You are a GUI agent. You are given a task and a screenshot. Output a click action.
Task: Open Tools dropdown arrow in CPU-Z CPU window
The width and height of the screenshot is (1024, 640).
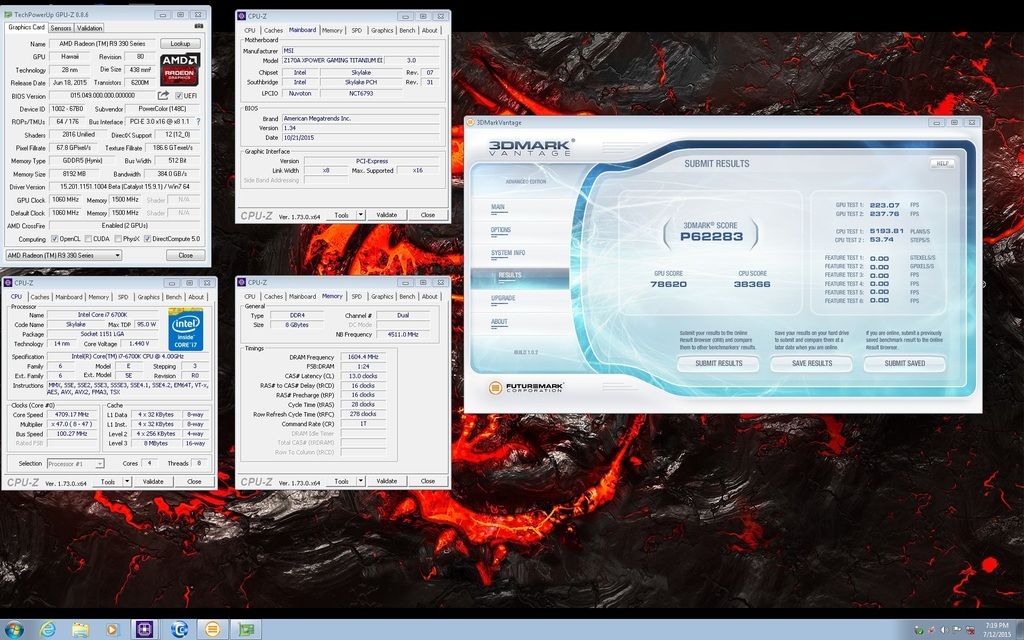pyautogui.click(x=127, y=482)
